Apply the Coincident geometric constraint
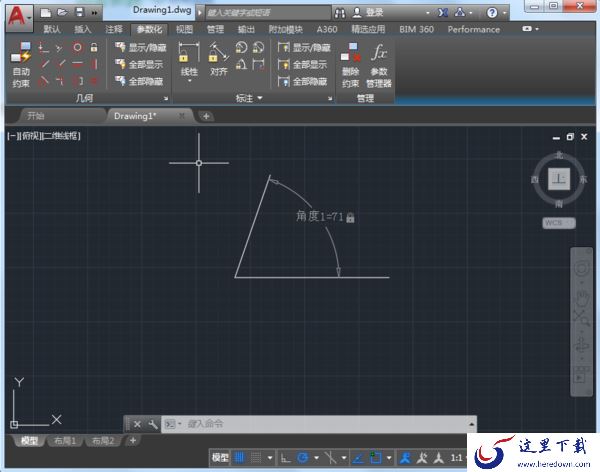 43,48
